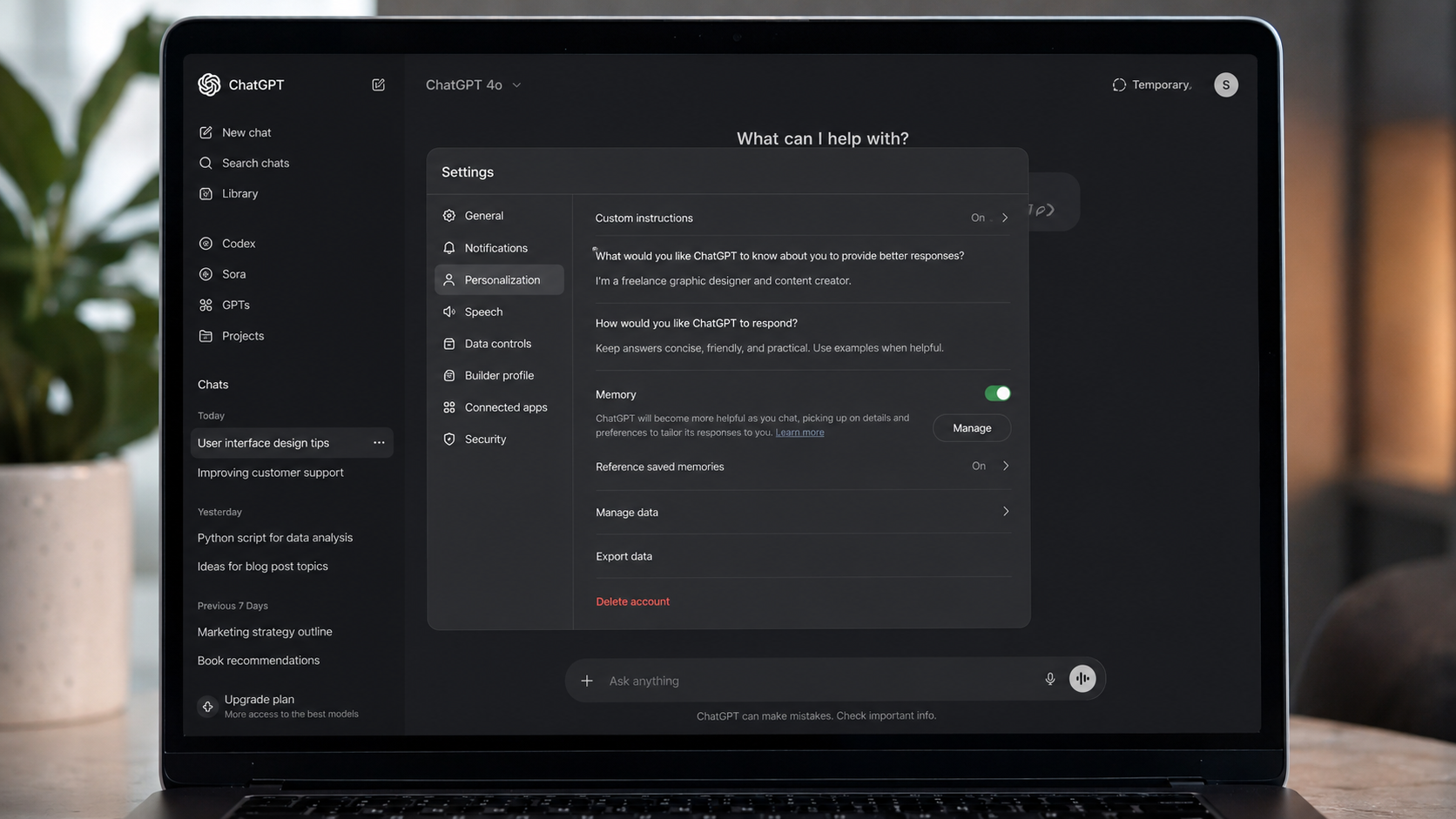Click the Library icon in sidebar
The image size is (1456, 819).
pyautogui.click(x=206, y=193)
